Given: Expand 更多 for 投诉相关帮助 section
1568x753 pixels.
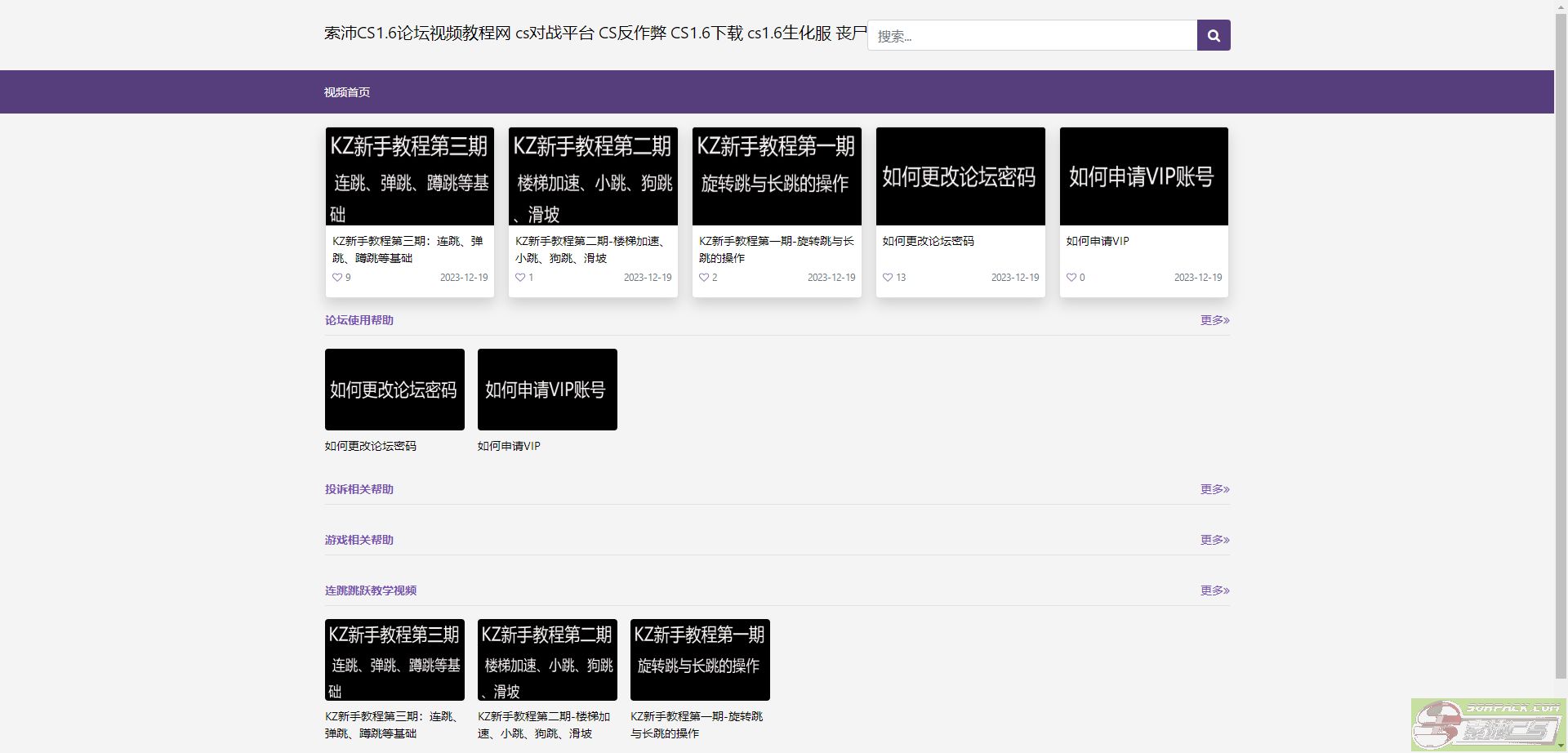Looking at the screenshot, I should (1214, 489).
